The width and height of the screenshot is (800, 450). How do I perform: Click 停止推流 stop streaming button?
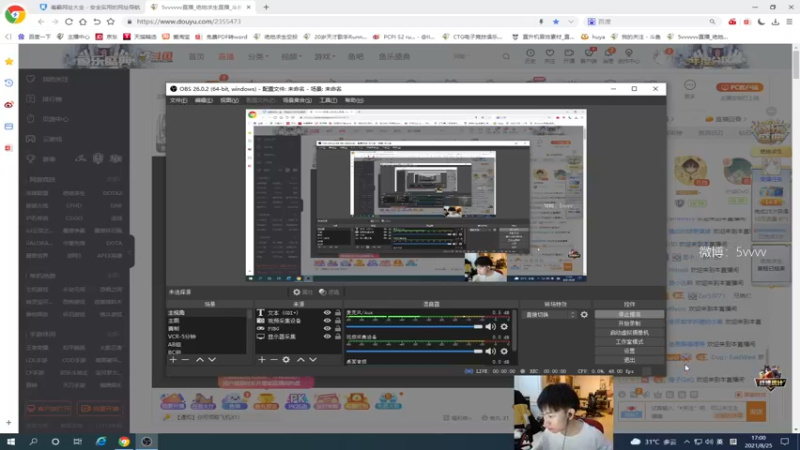click(630, 314)
